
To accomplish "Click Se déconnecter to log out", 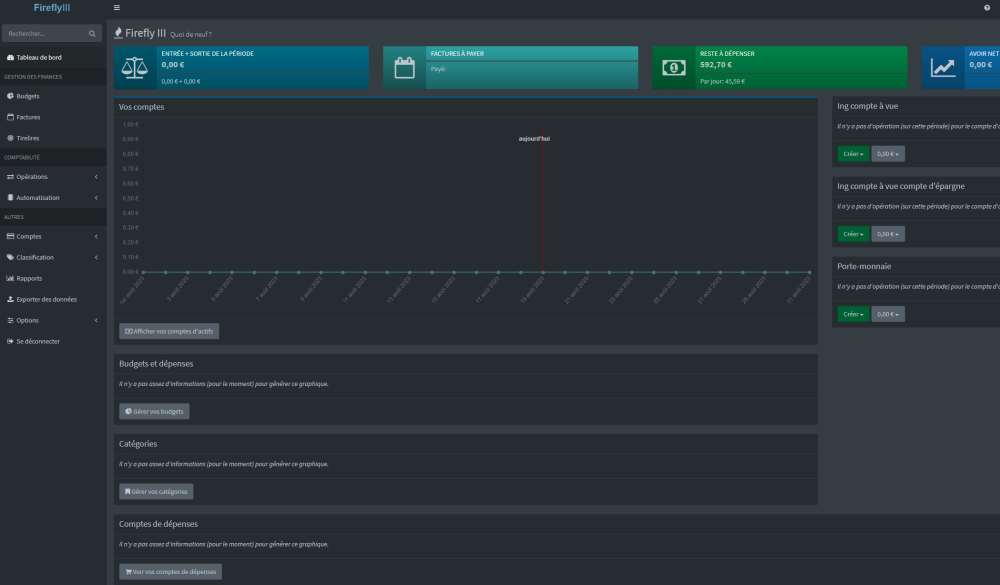I will [x=54, y=342].
